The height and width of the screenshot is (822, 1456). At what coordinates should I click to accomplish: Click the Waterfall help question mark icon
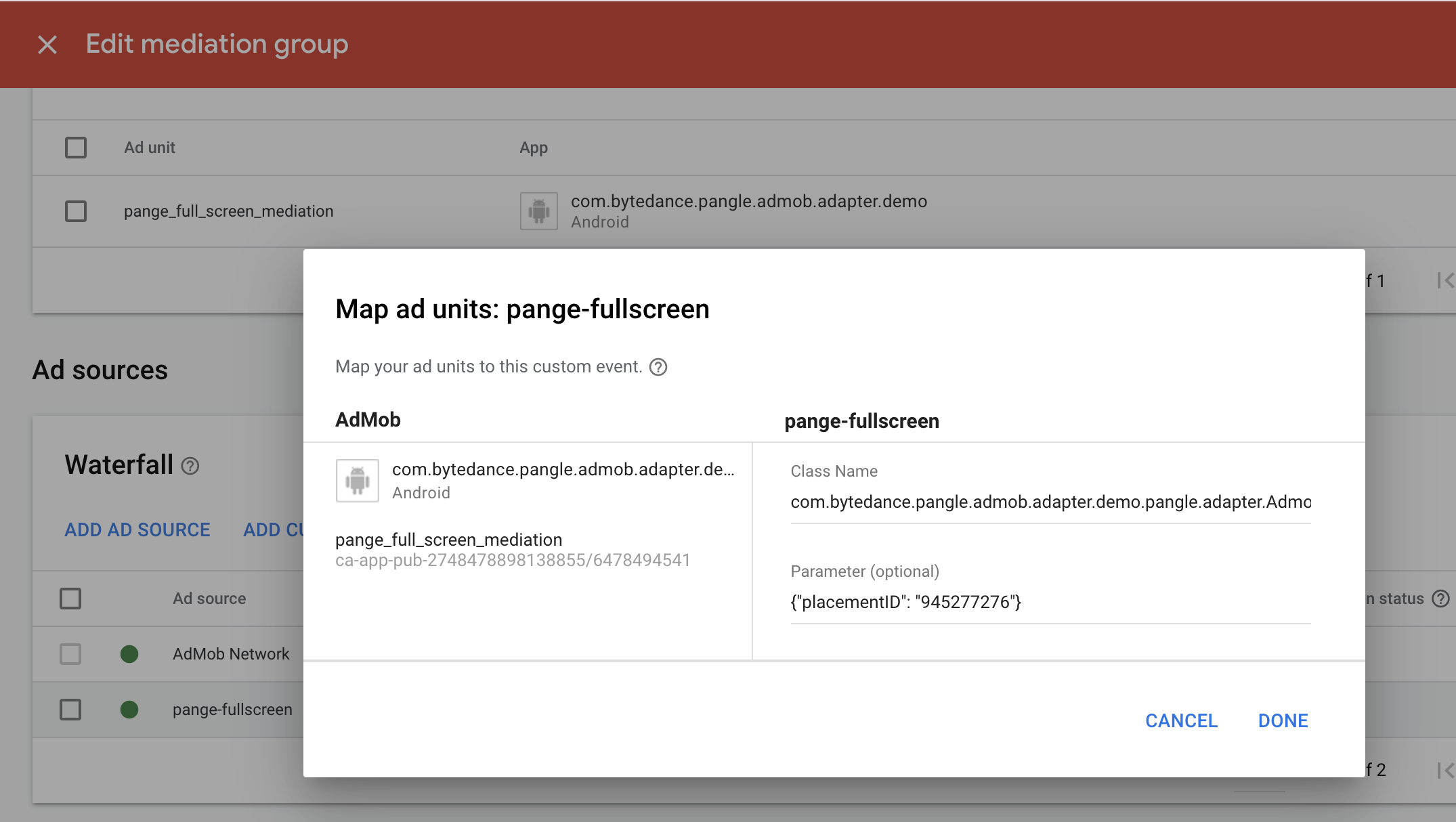click(x=190, y=466)
